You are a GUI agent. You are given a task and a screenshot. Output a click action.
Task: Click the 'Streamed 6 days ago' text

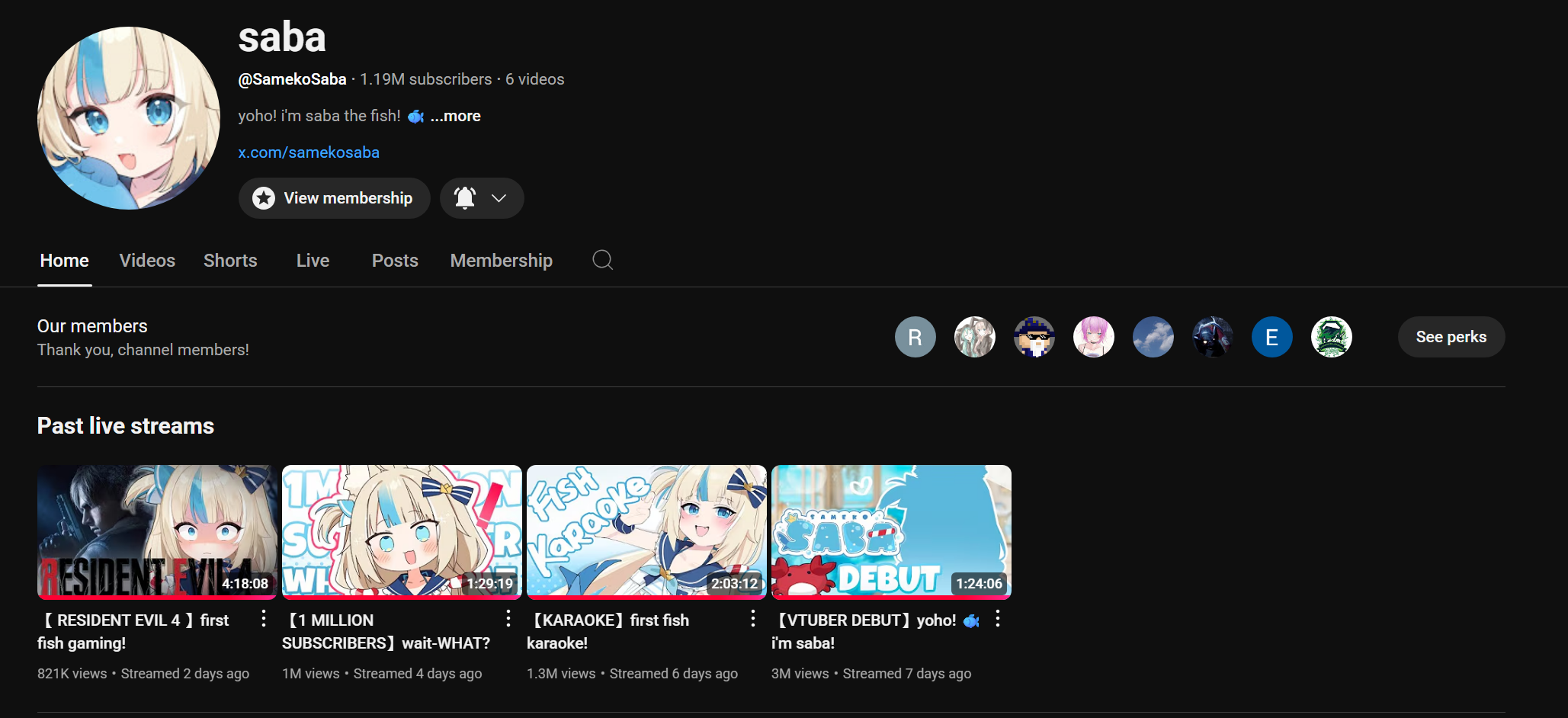click(674, 674)
